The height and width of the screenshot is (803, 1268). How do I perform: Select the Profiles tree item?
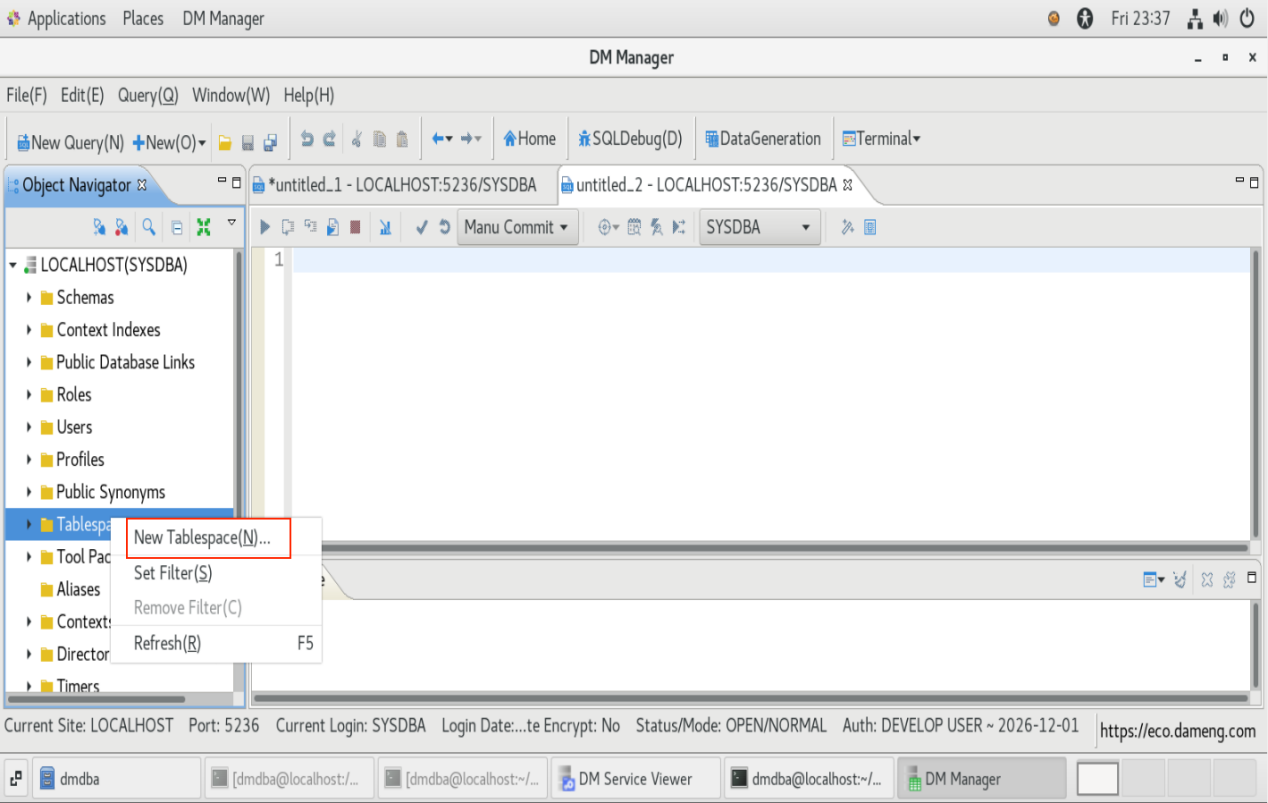(80, 460)
